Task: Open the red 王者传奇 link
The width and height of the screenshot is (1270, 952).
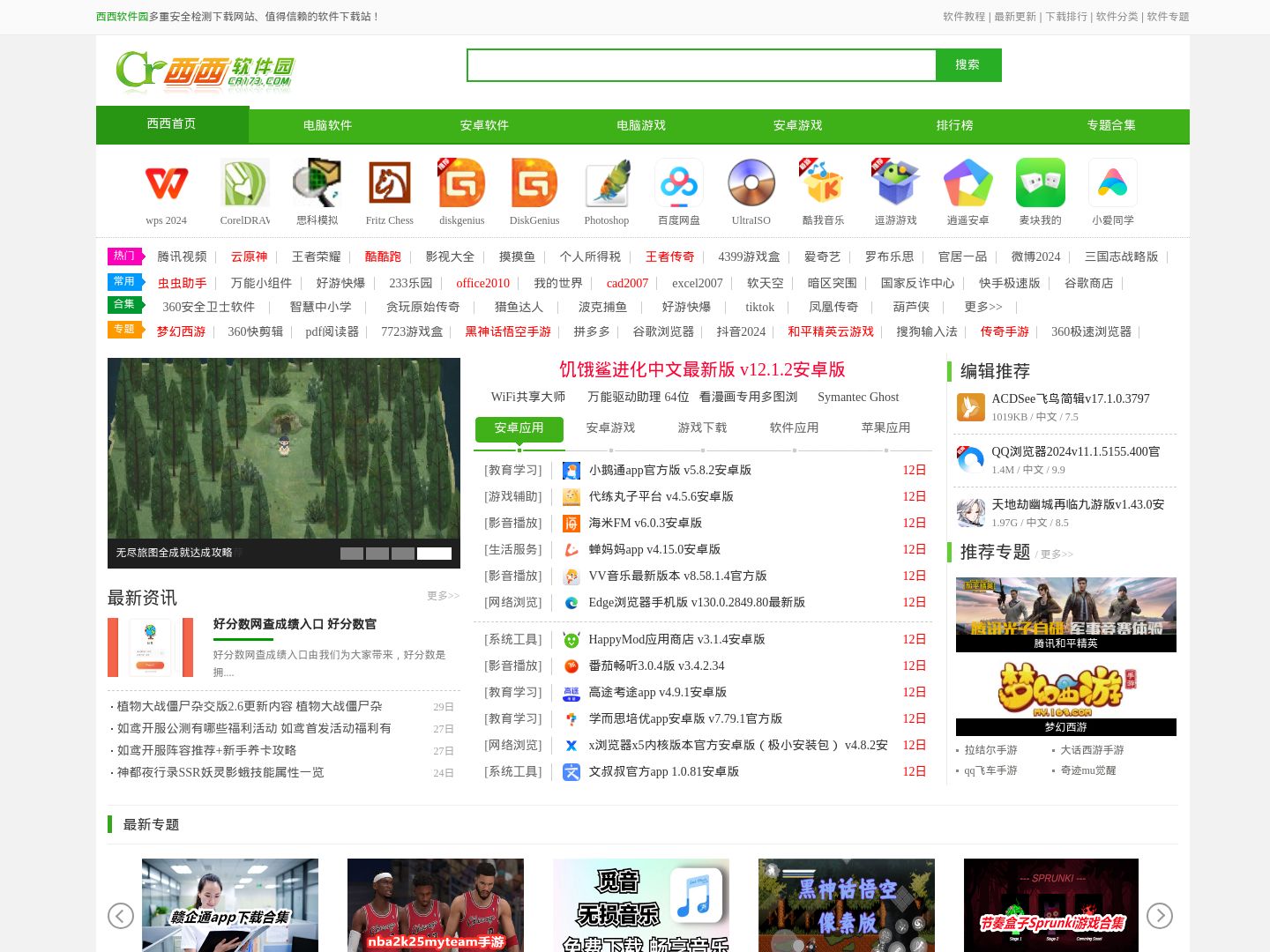Action: pyautogui.click(x=669, y=257)
